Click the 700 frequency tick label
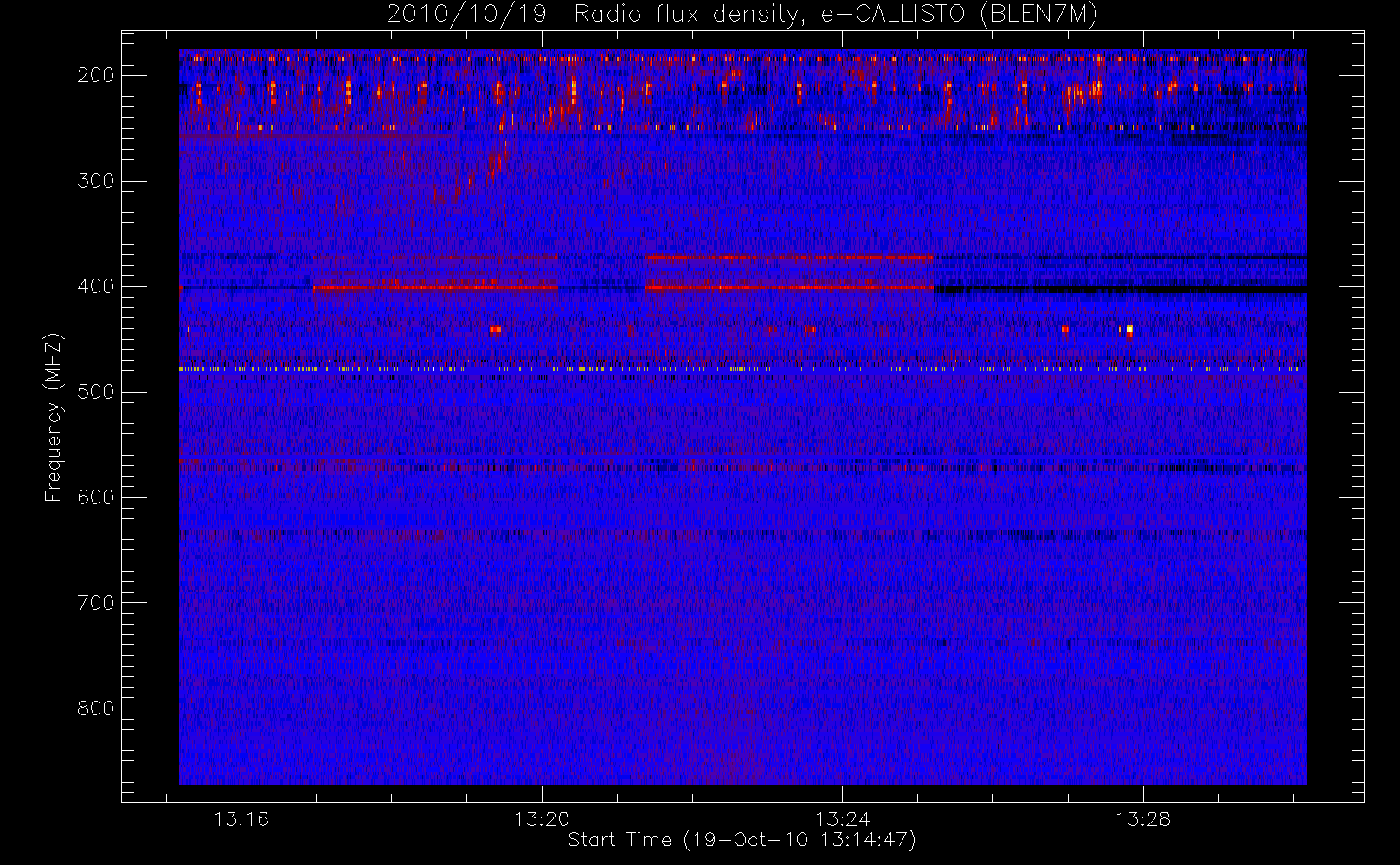 click(96, 603)
